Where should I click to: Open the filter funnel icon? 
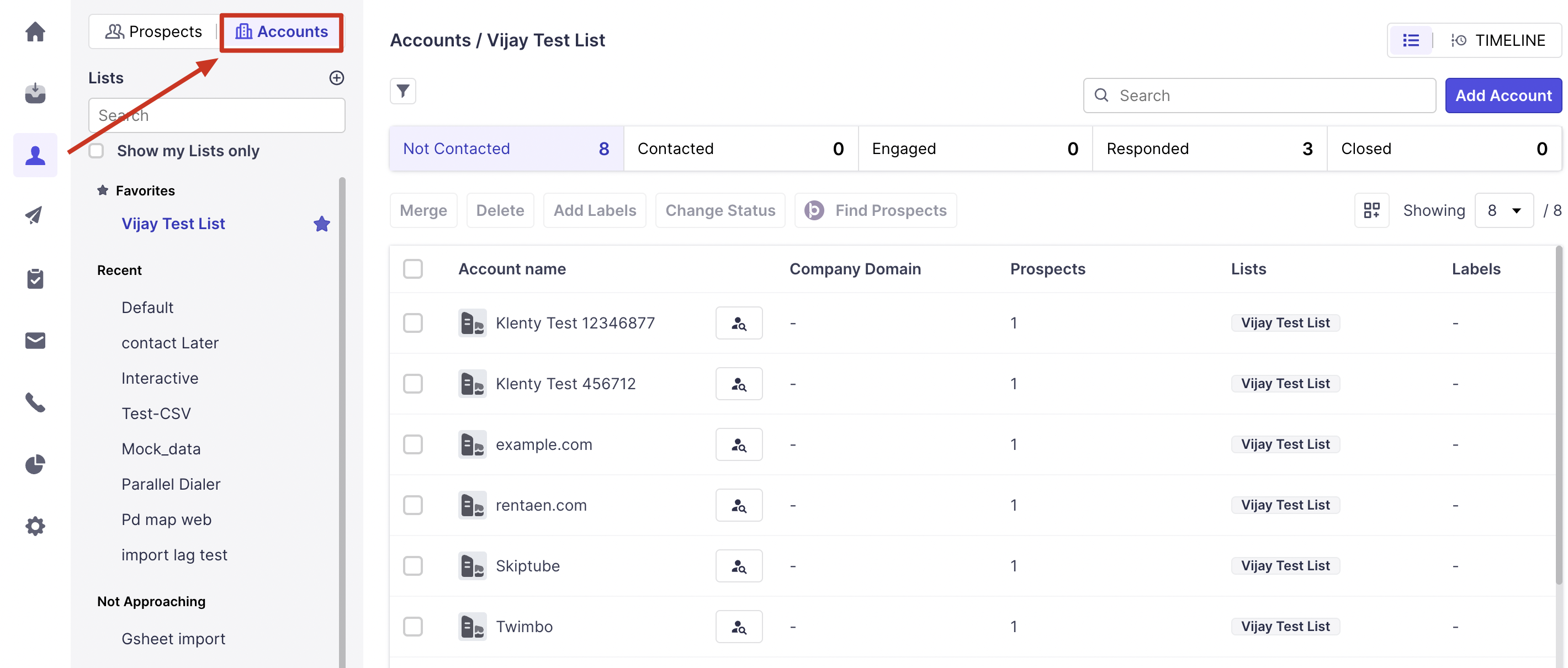[402, 91]
